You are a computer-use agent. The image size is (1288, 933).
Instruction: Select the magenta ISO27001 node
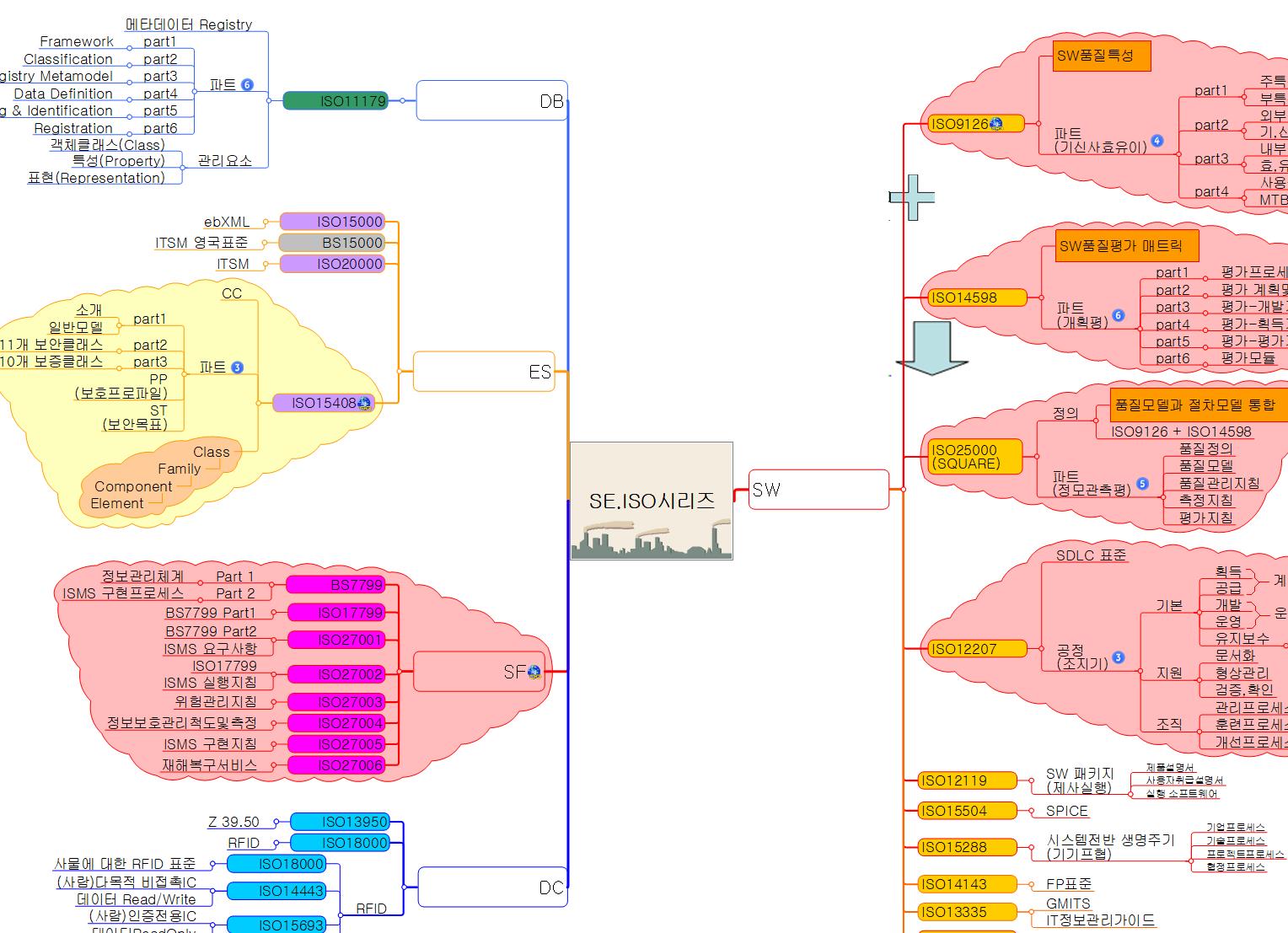pos(336,641)
